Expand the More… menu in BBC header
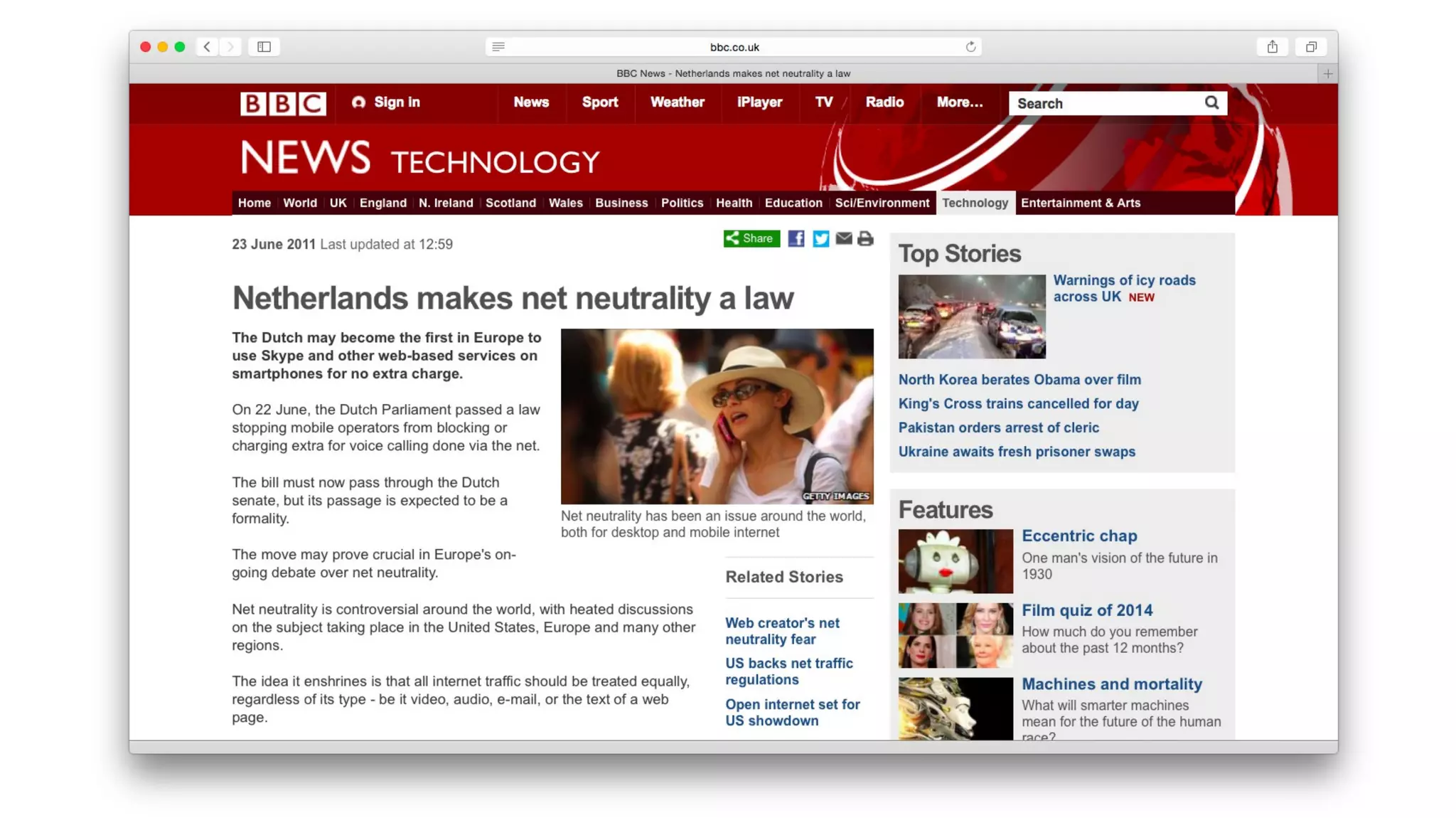The width and height of the screenshot is (1456, 818). click(x=959, y=102)
